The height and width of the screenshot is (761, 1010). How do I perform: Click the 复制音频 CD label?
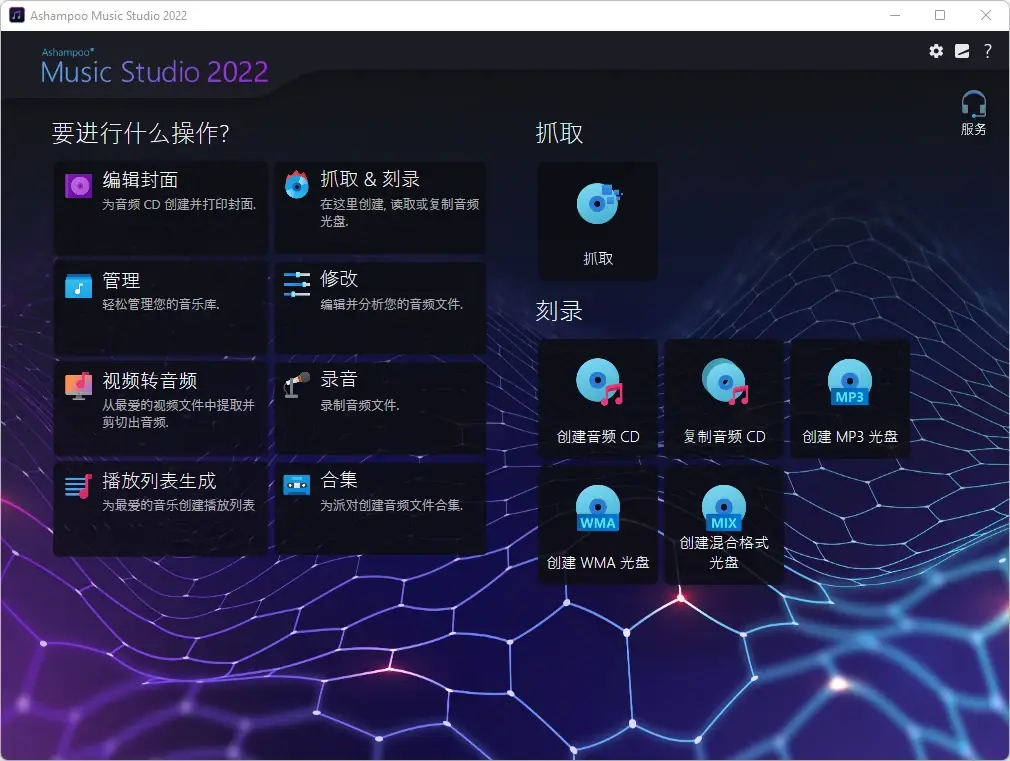pos(725,436)
